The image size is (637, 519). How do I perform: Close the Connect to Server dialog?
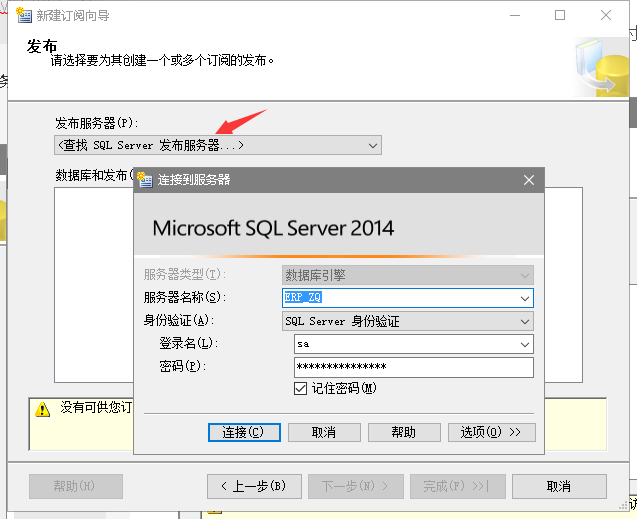coord(529,180)
